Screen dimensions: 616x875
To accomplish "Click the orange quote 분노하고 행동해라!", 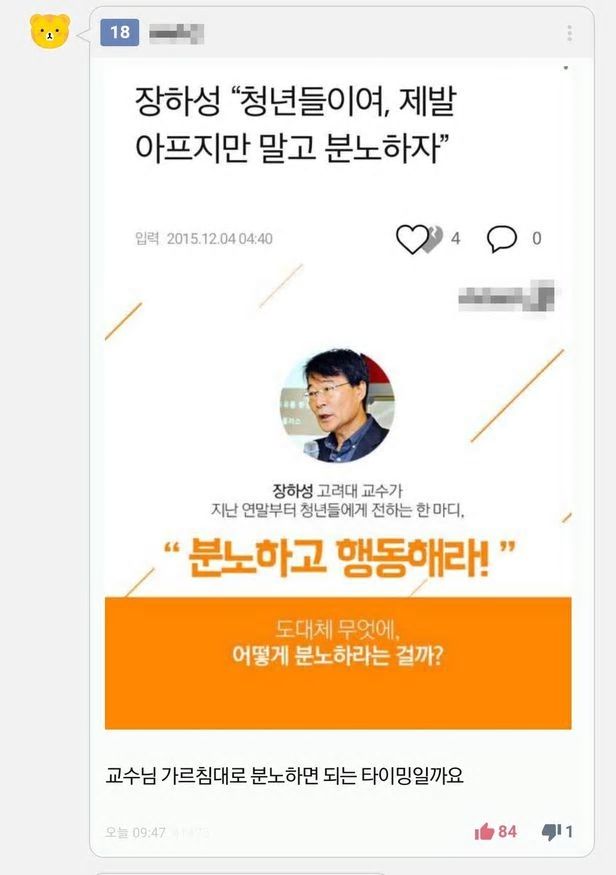I will (x=339, y=558).
